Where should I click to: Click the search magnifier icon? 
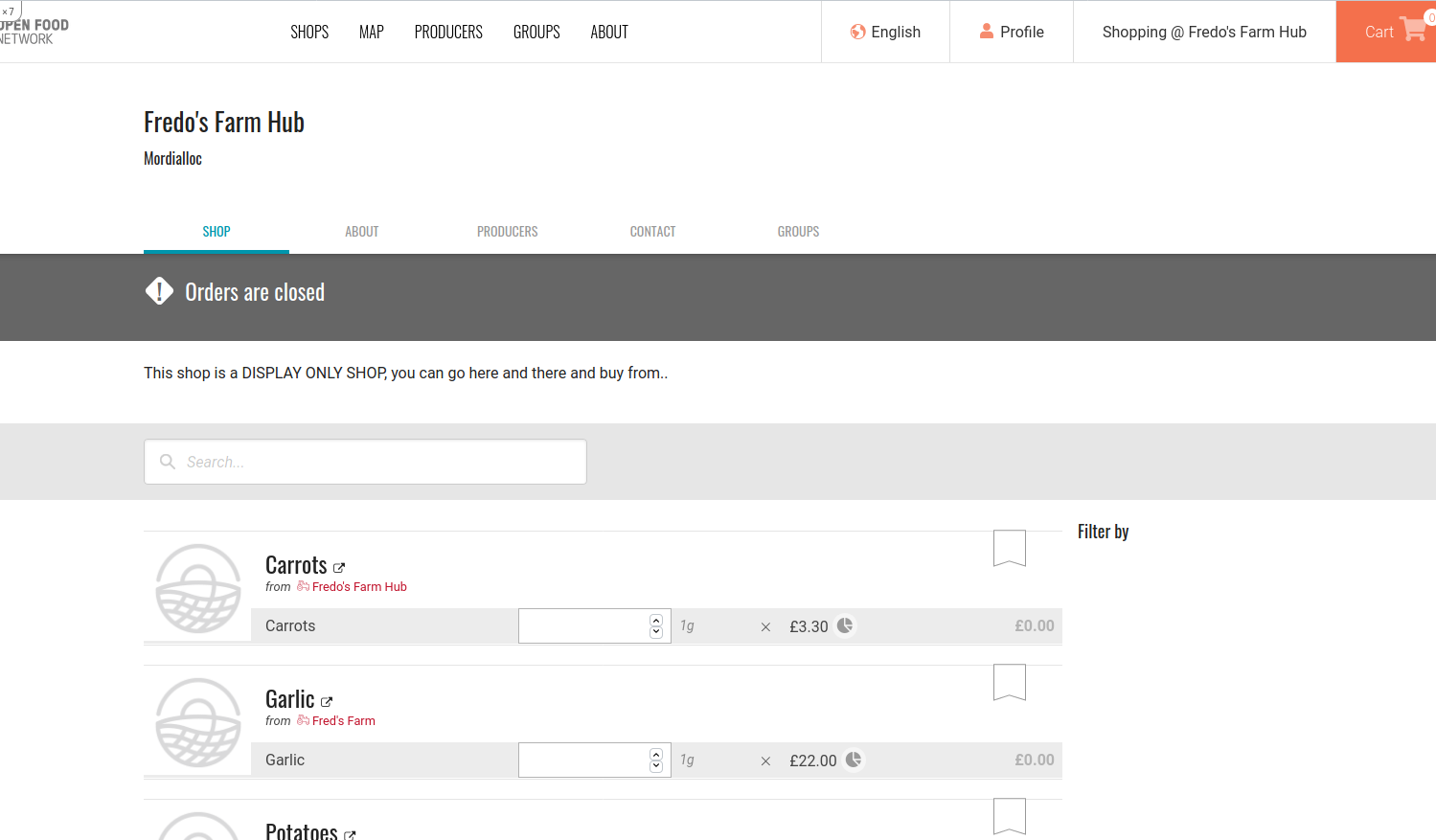coord(168,462)
